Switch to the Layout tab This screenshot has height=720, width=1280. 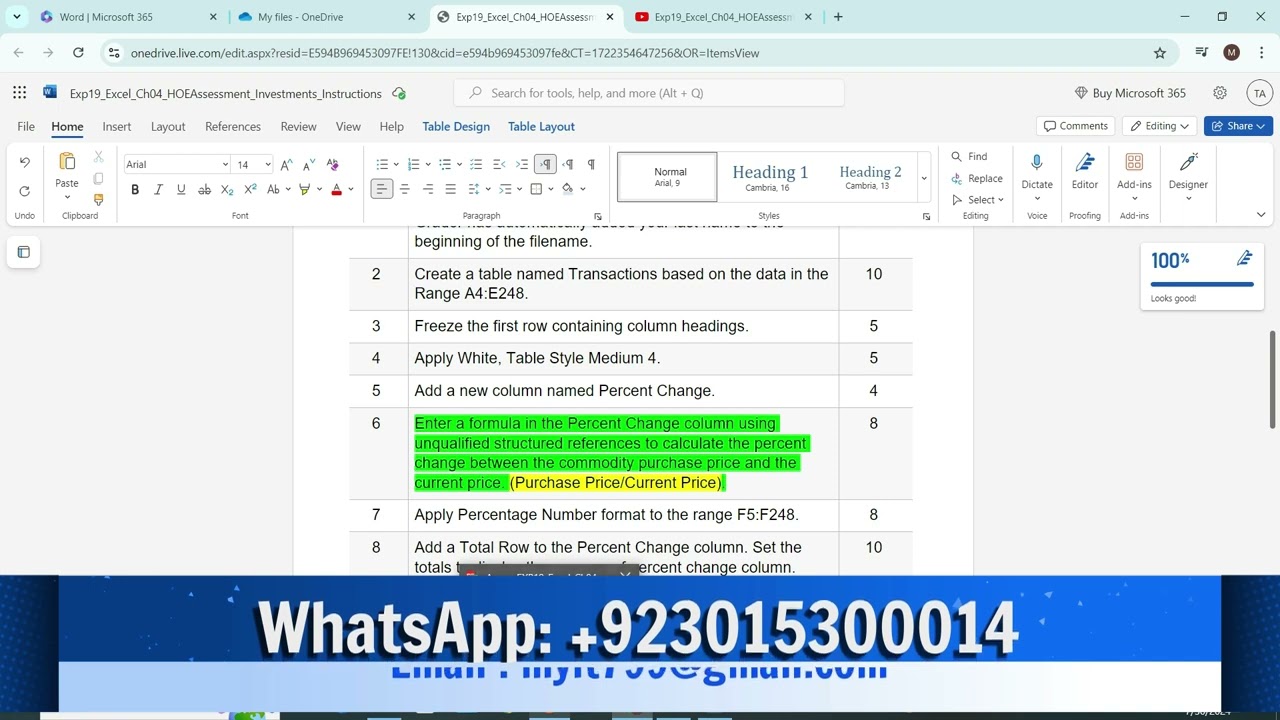point(168,127)
